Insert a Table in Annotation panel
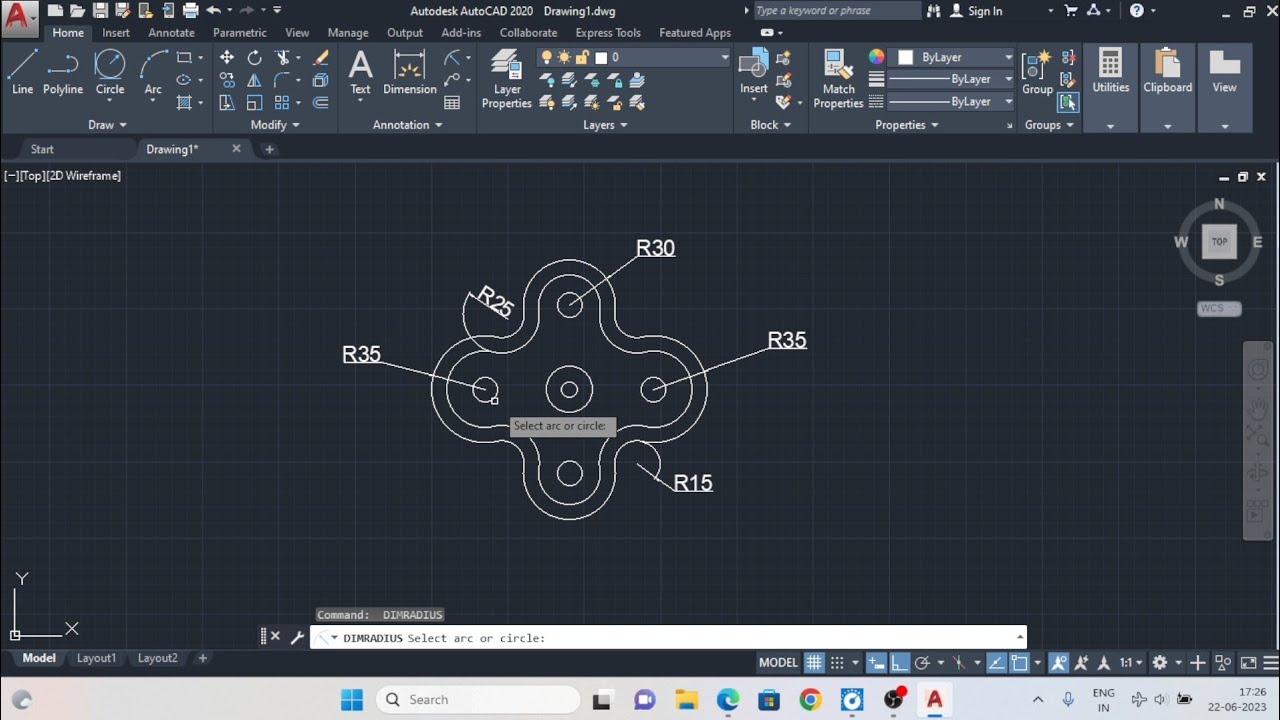1280x720 pixels. click(x=452, y=102)
